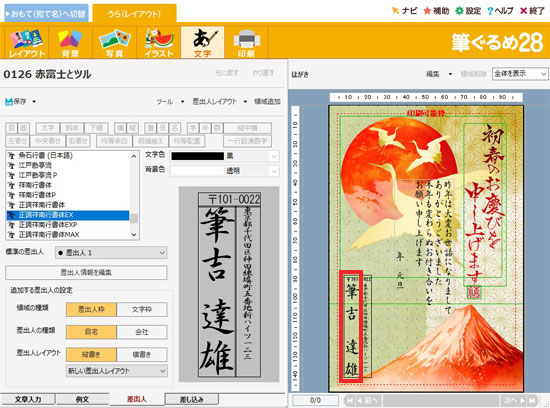The width and height of the screenshot is (550, 408).
Task: Toggle 斜体 italic formatting
Action: [x=72, y=128]
